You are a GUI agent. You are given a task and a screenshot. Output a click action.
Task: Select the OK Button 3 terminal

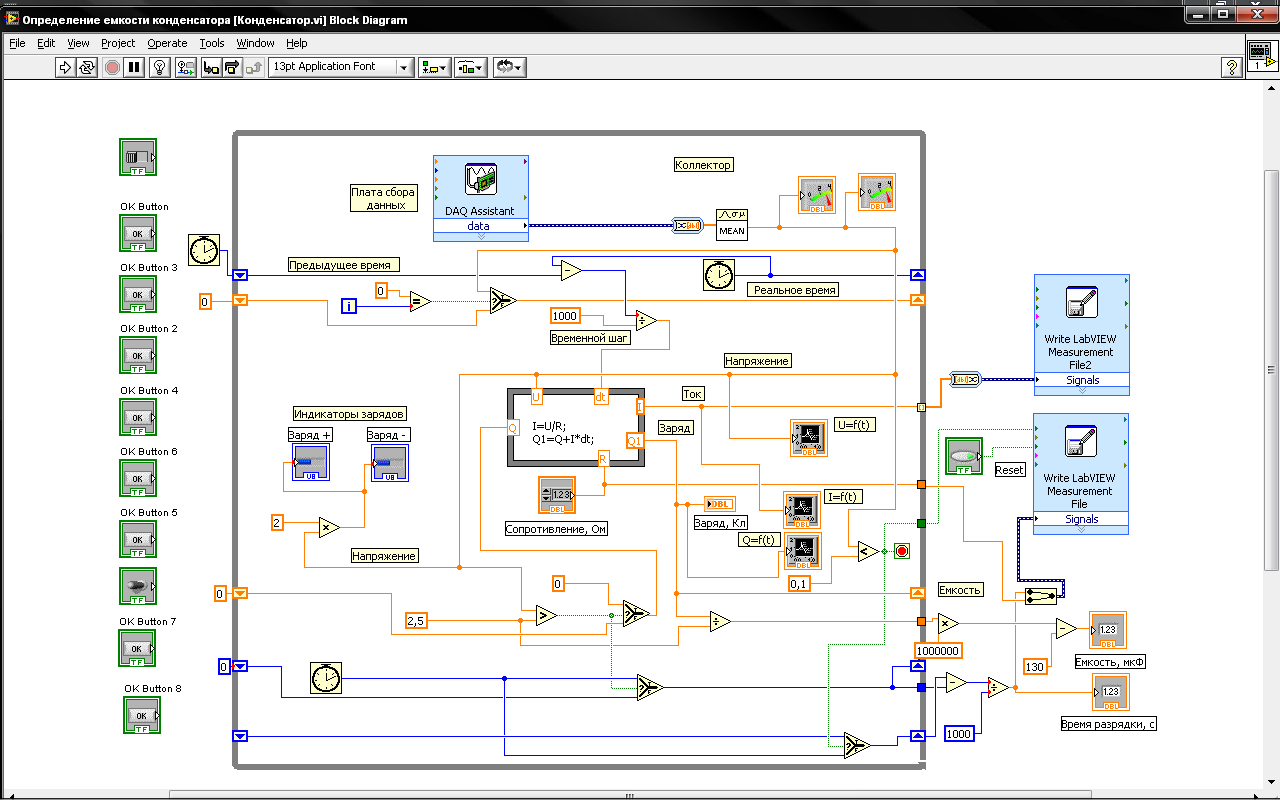(x=138, y=295)
